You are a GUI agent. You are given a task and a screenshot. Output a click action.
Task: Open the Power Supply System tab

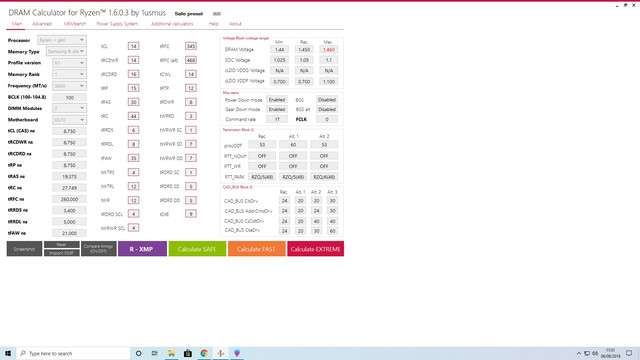(x=117, y=24)
